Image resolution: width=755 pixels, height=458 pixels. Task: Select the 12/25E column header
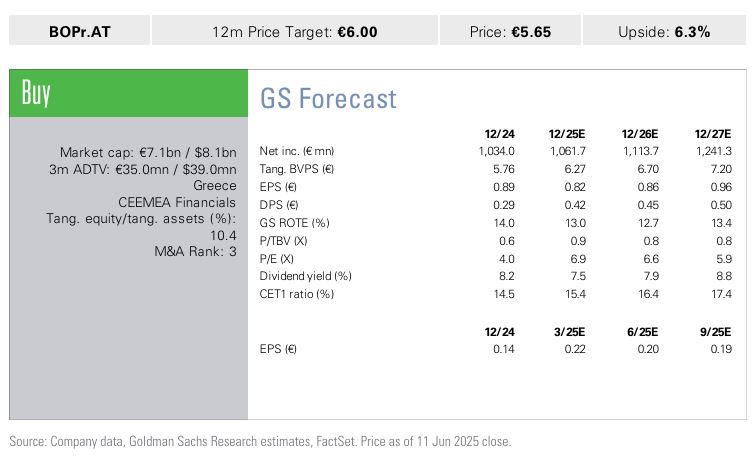(x=567, y=132)
